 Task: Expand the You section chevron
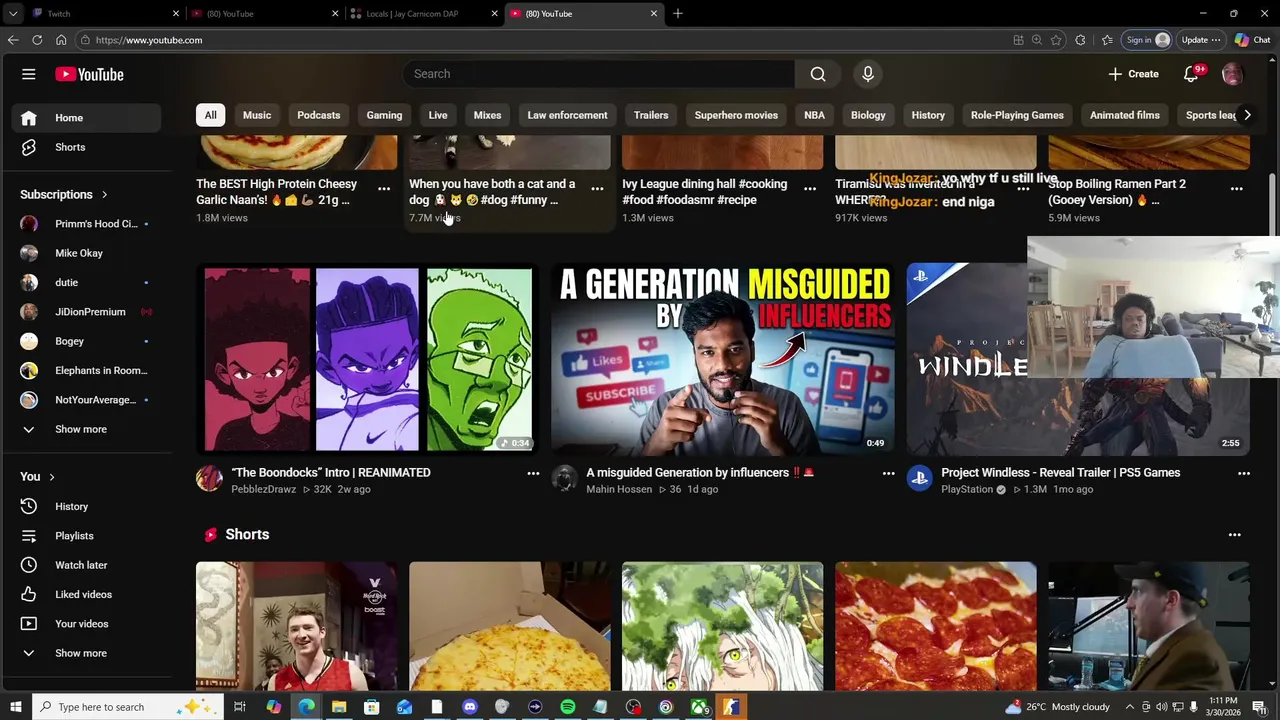pos(51,477)
